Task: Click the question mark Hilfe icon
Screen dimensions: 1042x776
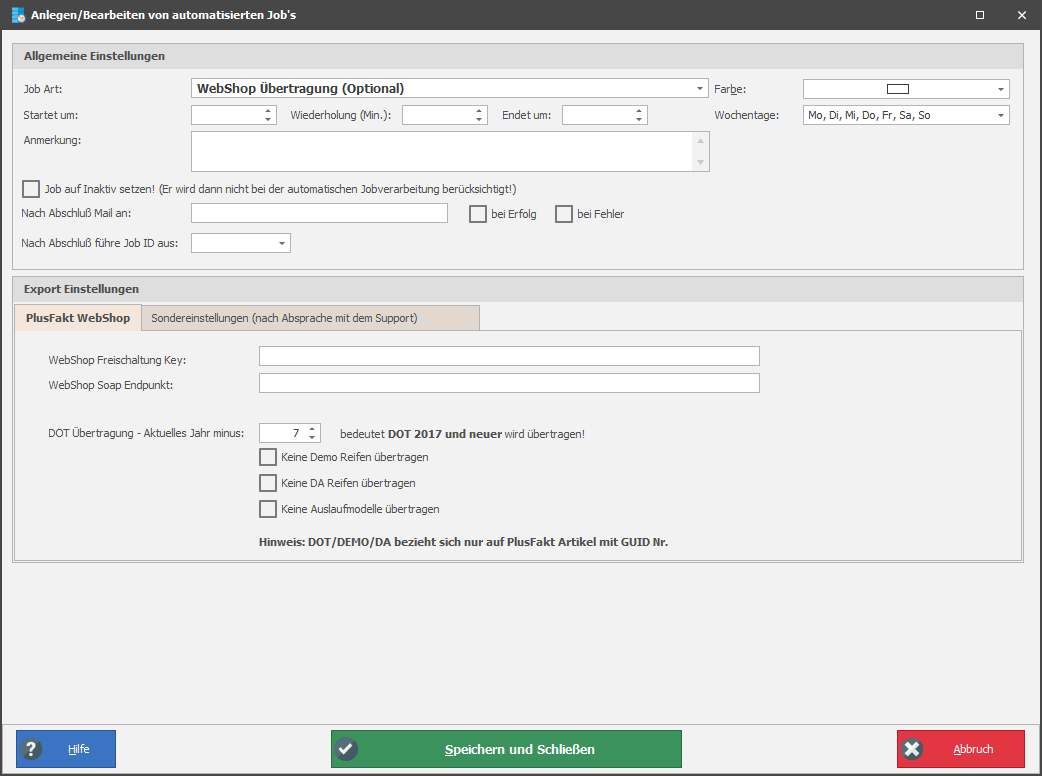Action: tap(31, 749)
